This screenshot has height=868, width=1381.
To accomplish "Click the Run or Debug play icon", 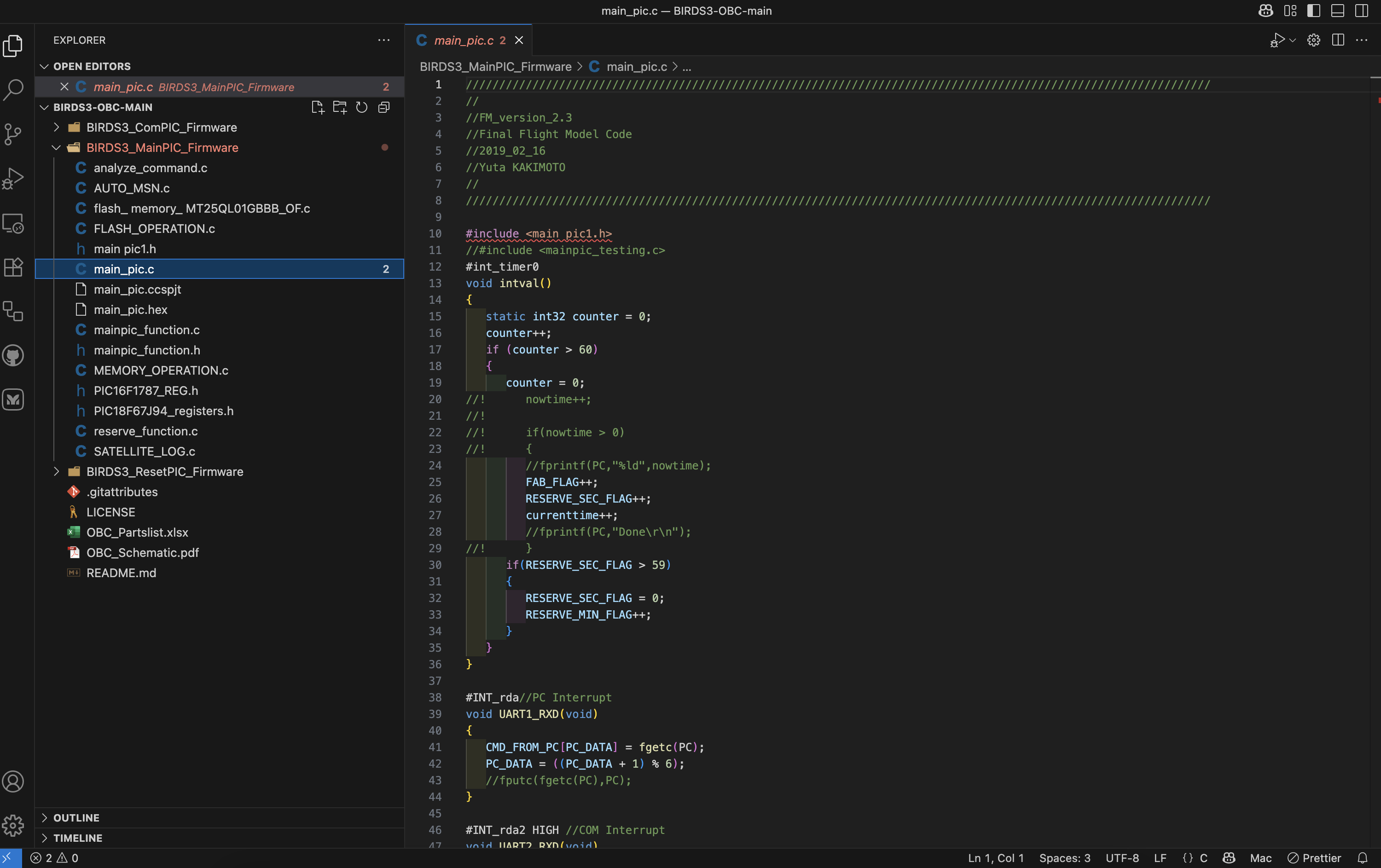I will [1277, 40].
